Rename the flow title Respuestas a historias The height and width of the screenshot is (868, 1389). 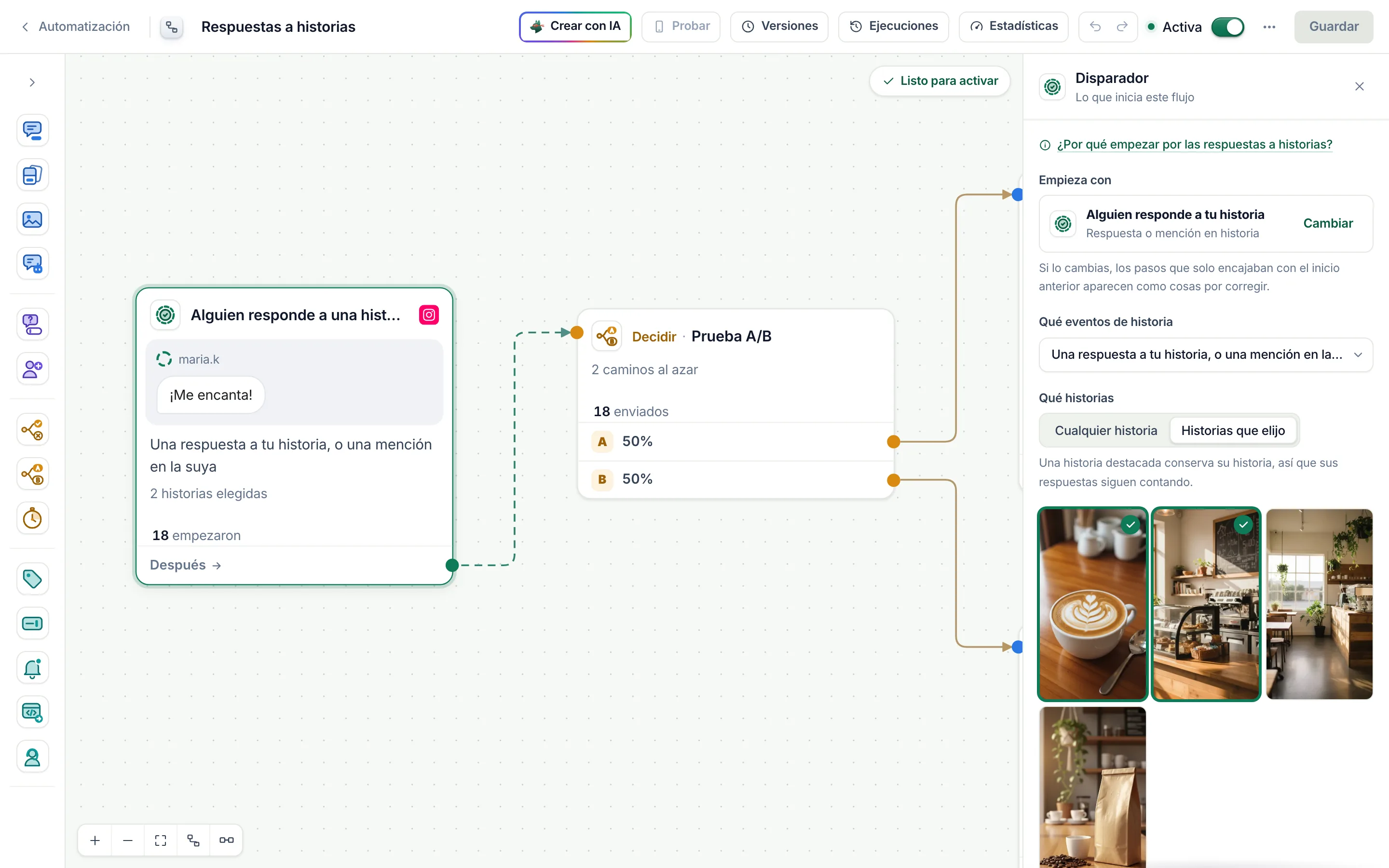(x=278, y=27)
